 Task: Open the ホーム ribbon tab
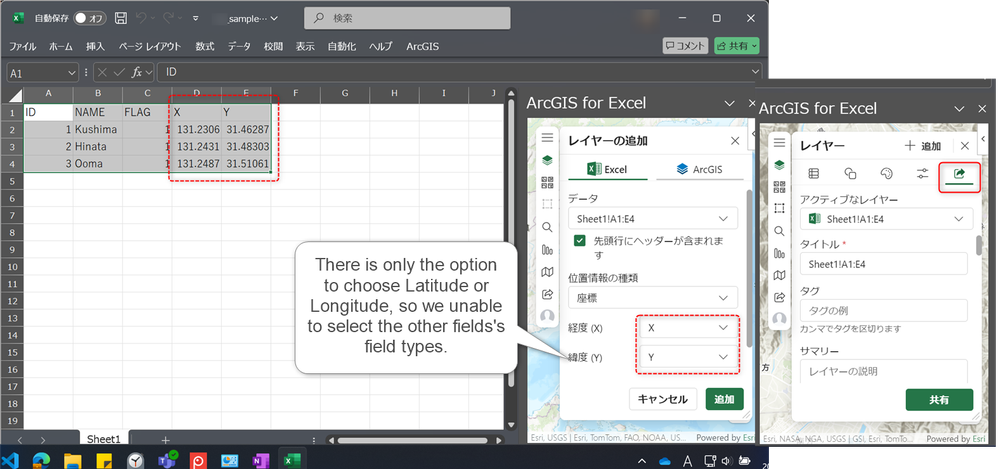coord(61,47)
